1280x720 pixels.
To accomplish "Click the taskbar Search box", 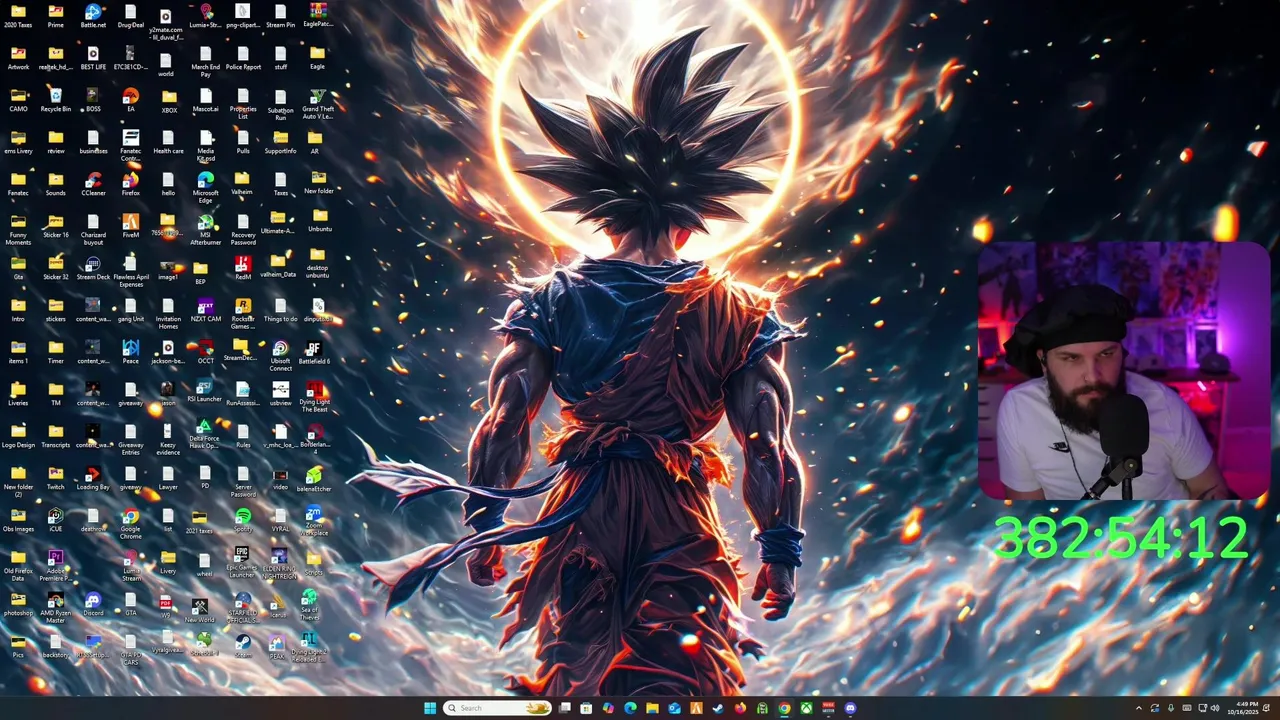I will pyautogui.click(x=497, y=708).
